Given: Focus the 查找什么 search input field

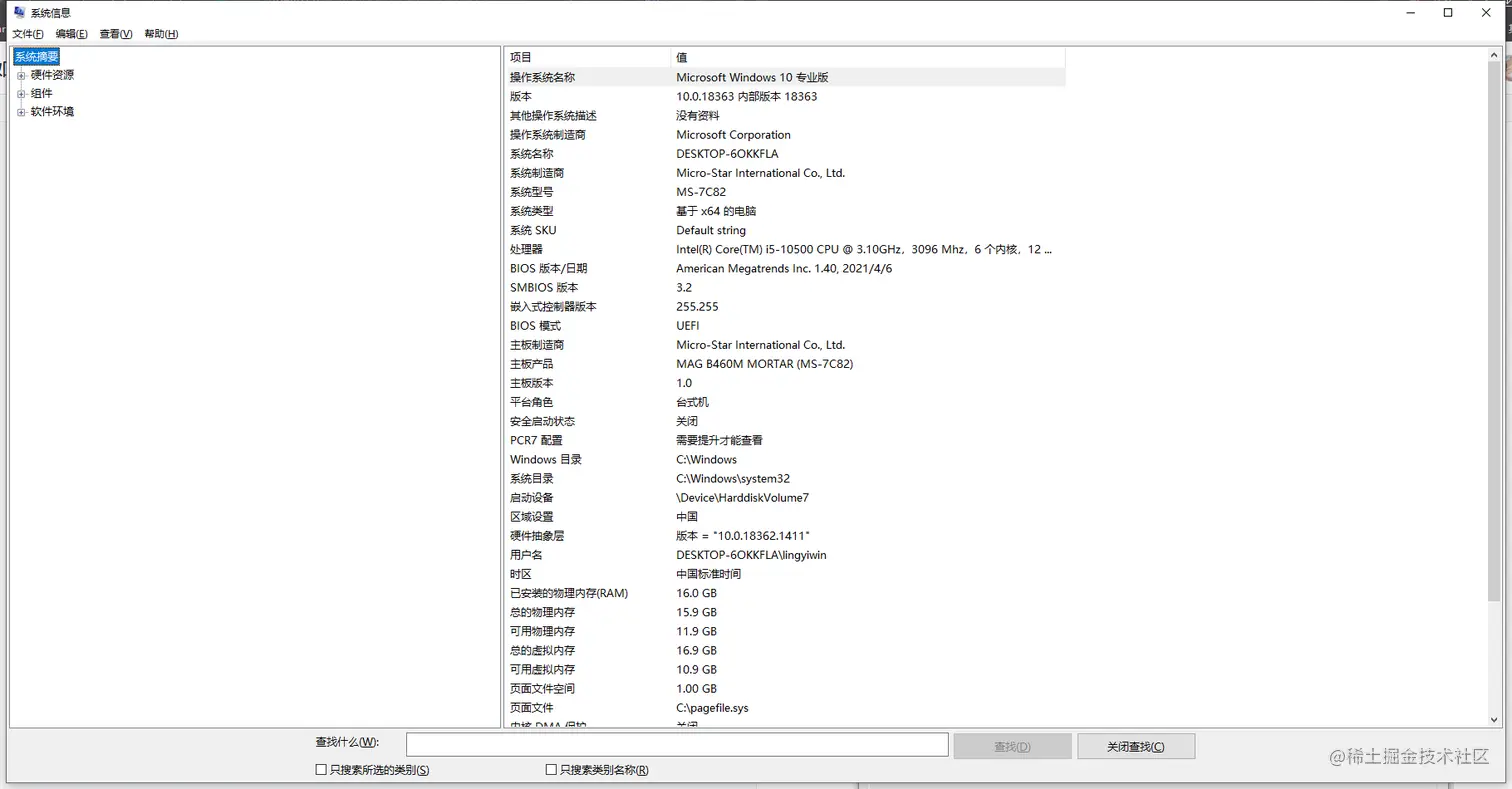Looking at the screenshot, I should 677,744.
